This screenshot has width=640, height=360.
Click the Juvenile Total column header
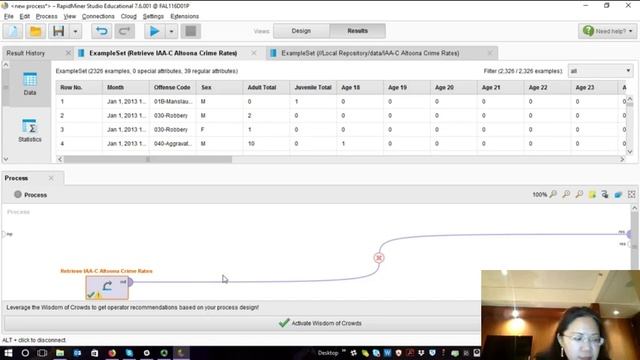[x=313, y=87]
